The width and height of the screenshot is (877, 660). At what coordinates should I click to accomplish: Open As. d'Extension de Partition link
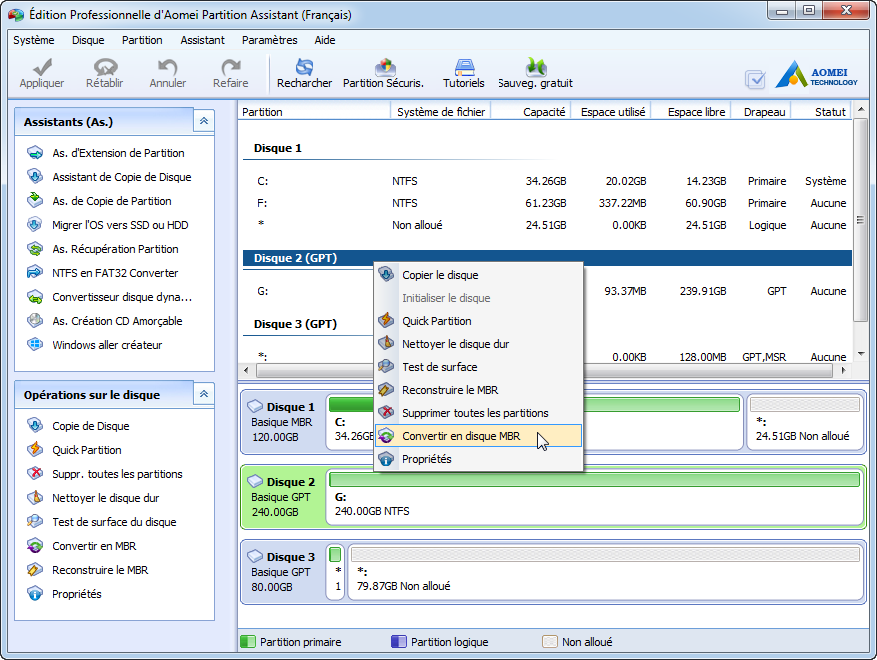point(118,153)
